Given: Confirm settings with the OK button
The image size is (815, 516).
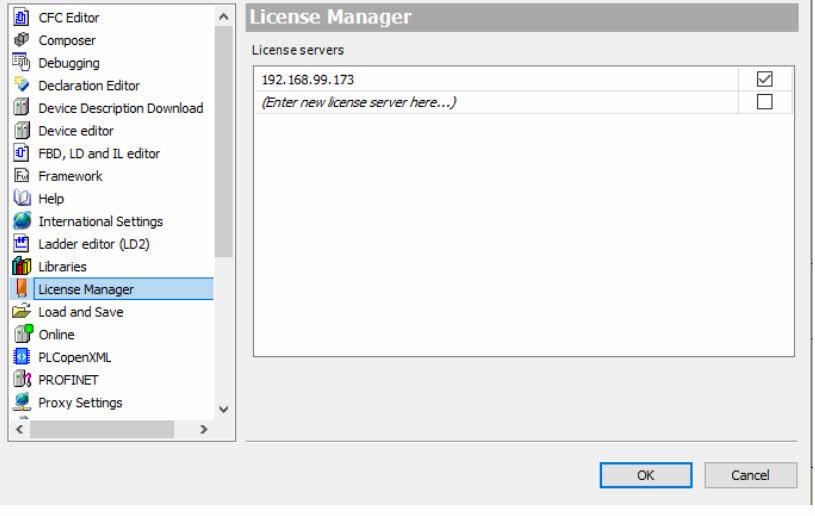Looking at the screenshot, I should (645, 475).
